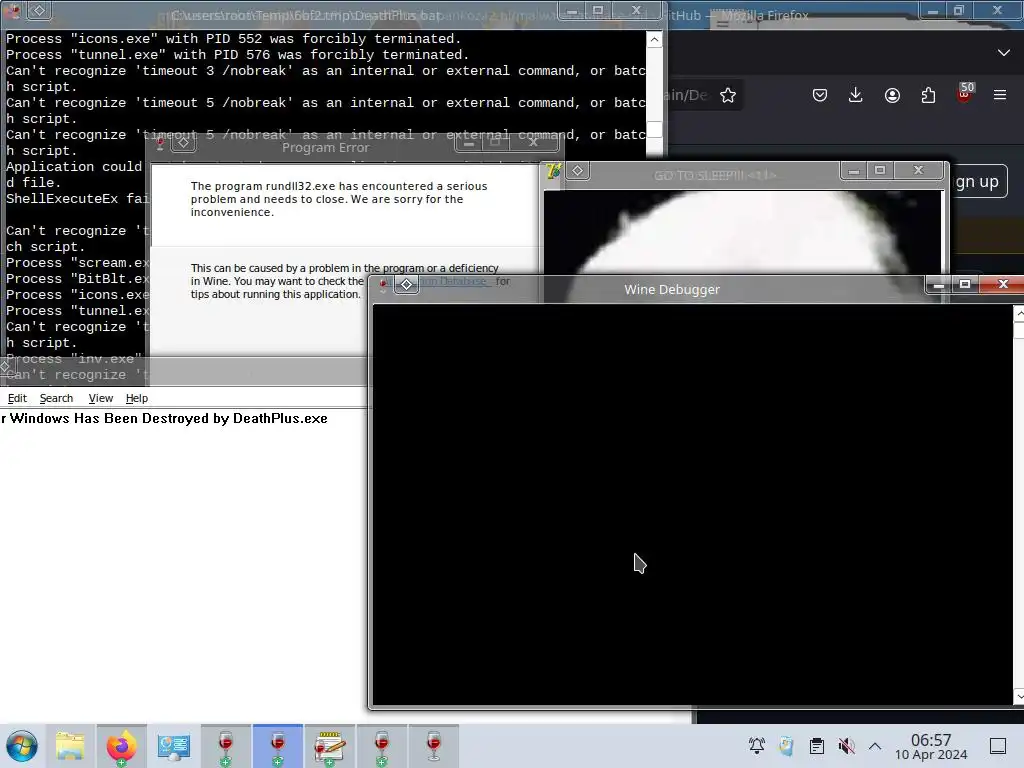Screen dimensions: 1024x768
Task: Click the scroll-up arrow in console window
Action: 654,40
